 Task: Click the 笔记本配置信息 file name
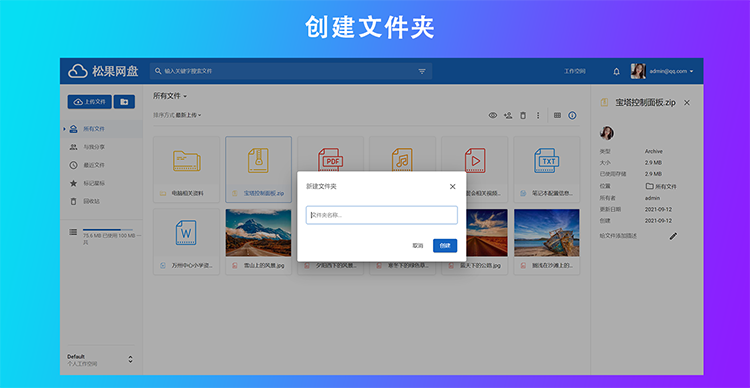tap(552, 194)
